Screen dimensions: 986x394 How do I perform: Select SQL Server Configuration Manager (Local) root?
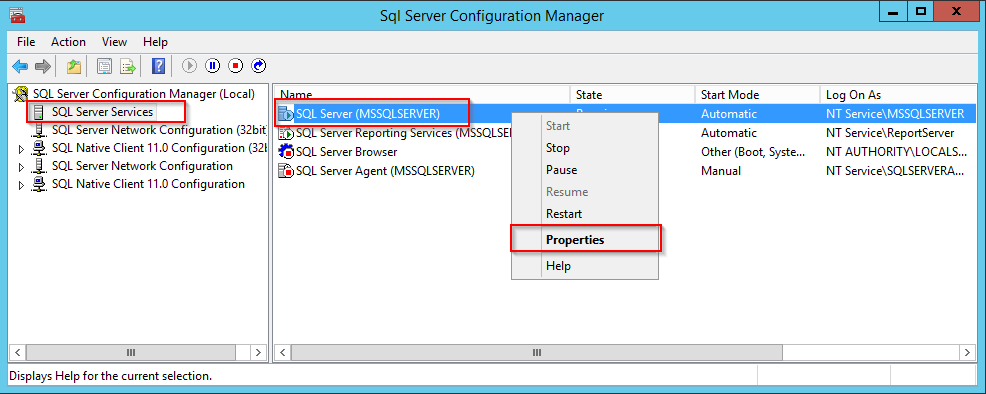point(144,94)
